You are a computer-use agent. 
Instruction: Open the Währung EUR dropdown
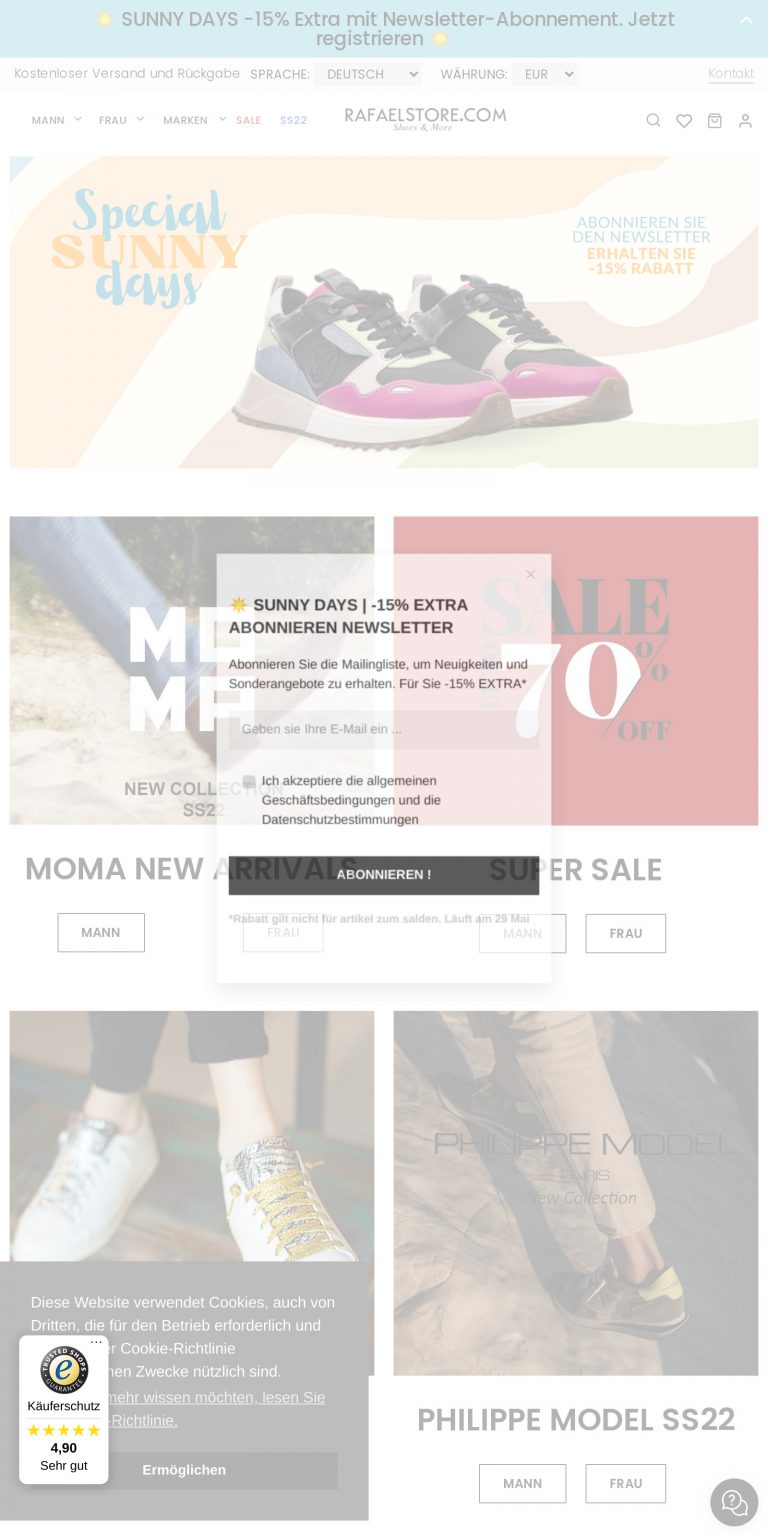pos(544,74)
